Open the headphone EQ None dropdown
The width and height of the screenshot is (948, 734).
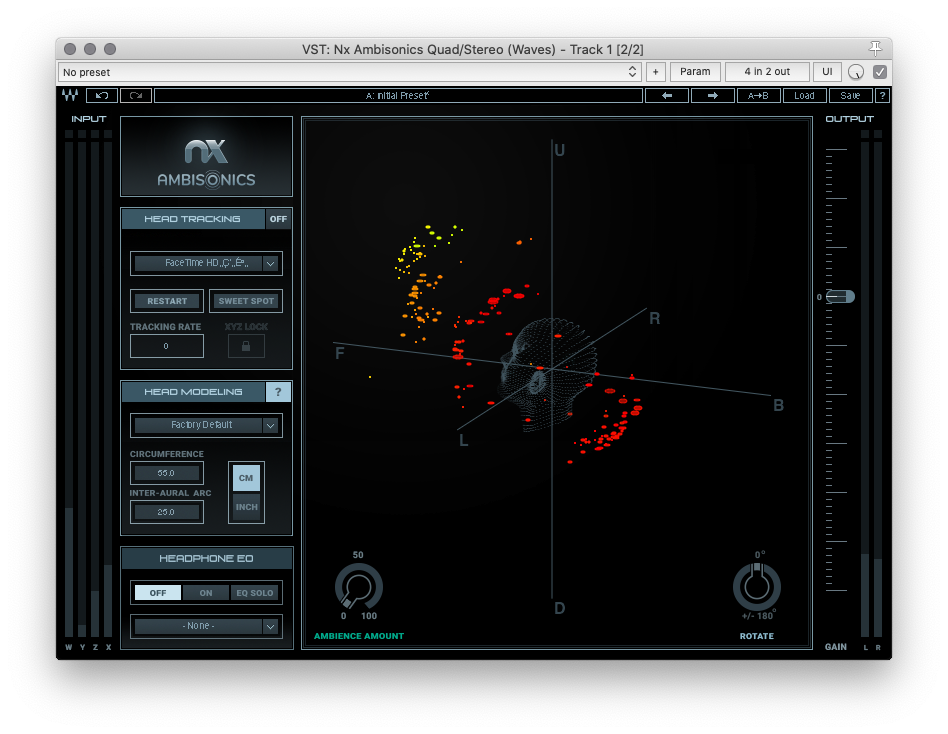click(x=206, y=626)
